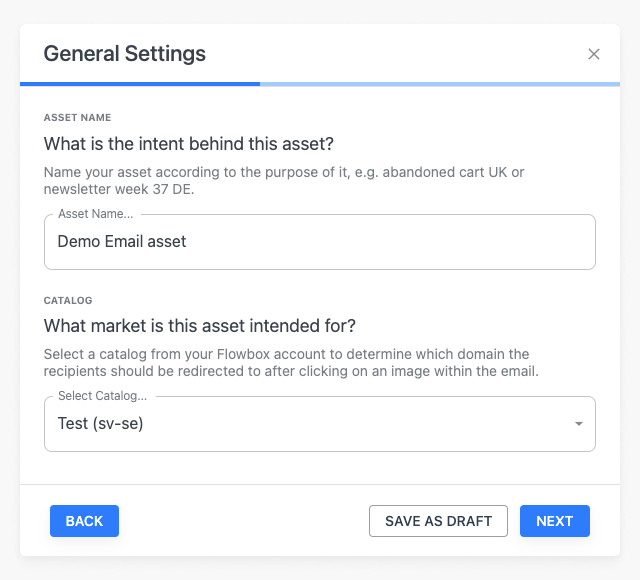The height and width of the screenshot is (580, 640).
Task: Click heading about intended market
Action: coord(200,325)
